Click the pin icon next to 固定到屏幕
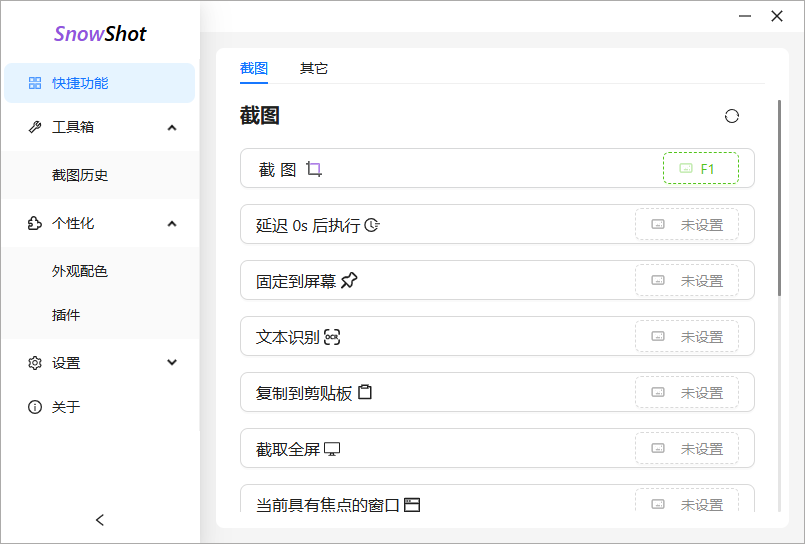The image size is (805, 544). (x=349, y=281)
